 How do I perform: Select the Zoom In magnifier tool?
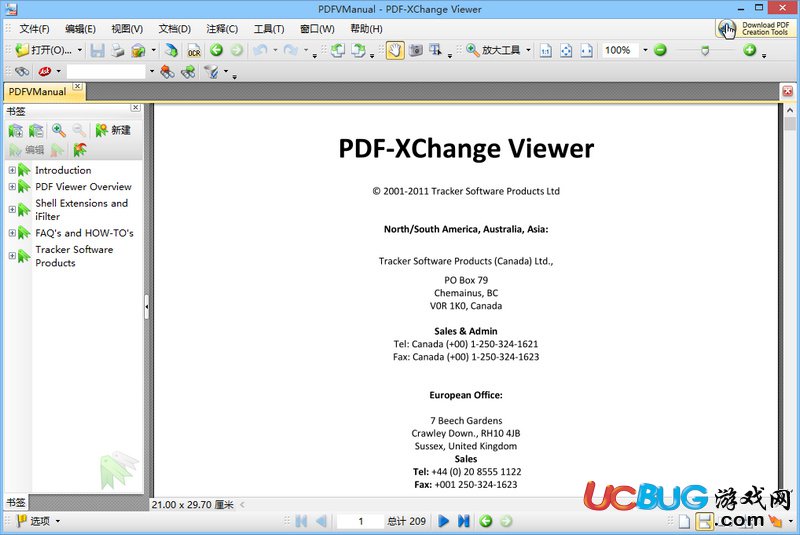[x=472, y=50]
